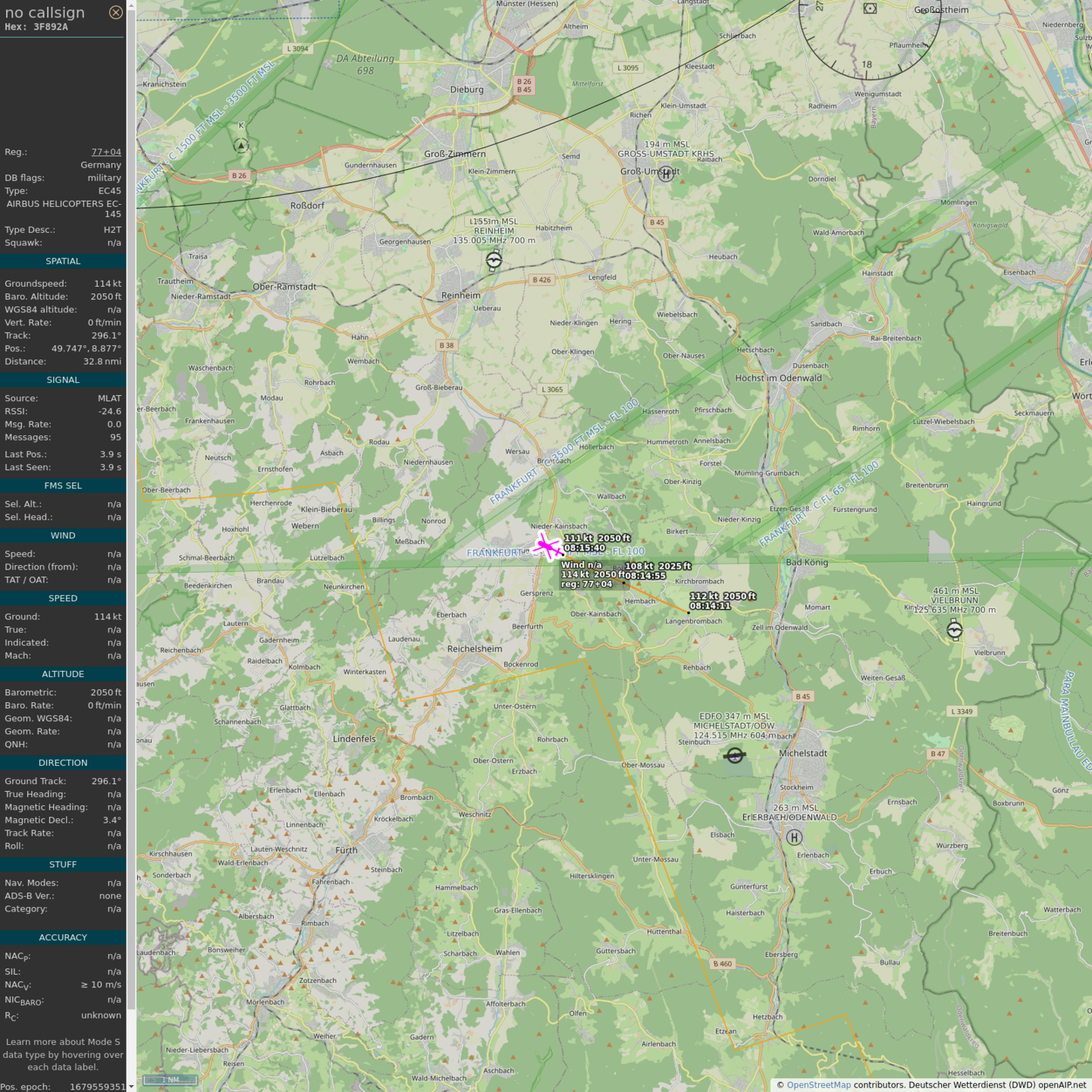The height and width of the screenshot is (1092, 1092).
Task: Click the Groß-Umstadt KRHS heliport icon
Action: coord(666,174)
